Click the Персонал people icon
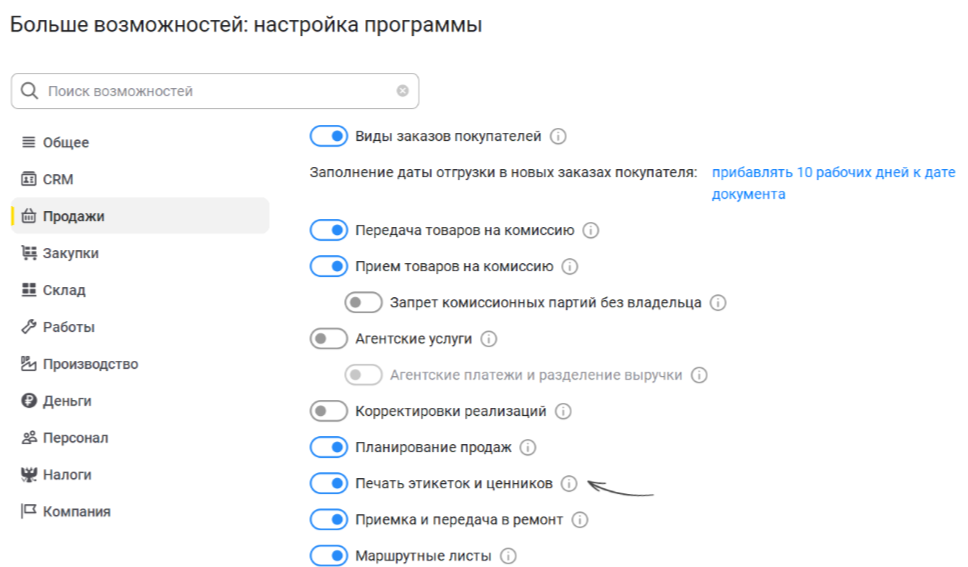Viewport: 968px width, 567px height. 28,437
